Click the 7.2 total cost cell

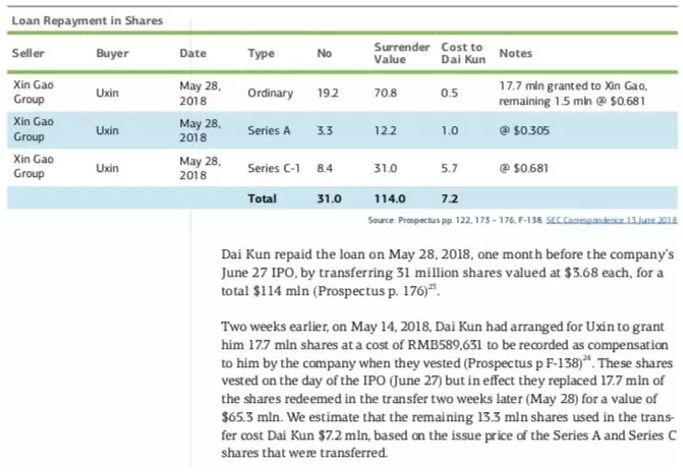point(450,199)
